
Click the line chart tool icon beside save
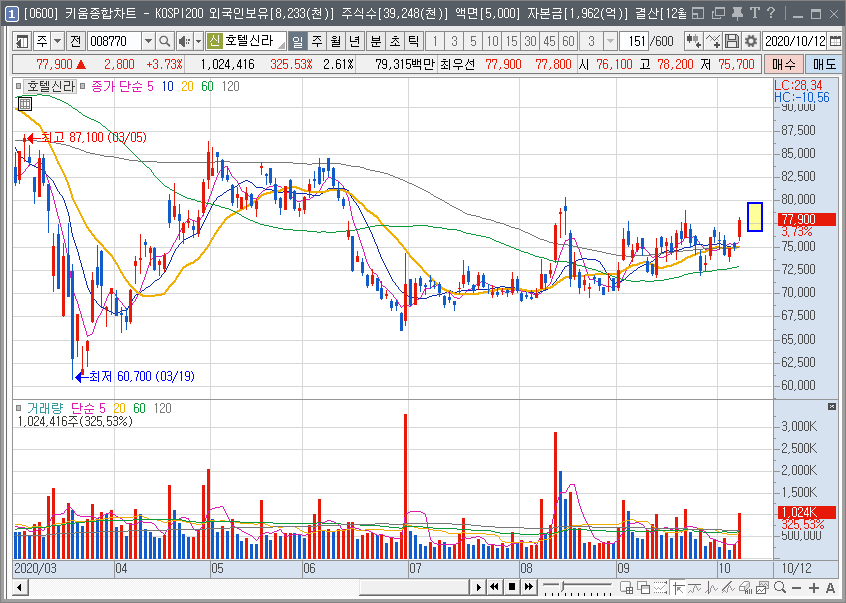pyautogui.click(x=712, y=41)
